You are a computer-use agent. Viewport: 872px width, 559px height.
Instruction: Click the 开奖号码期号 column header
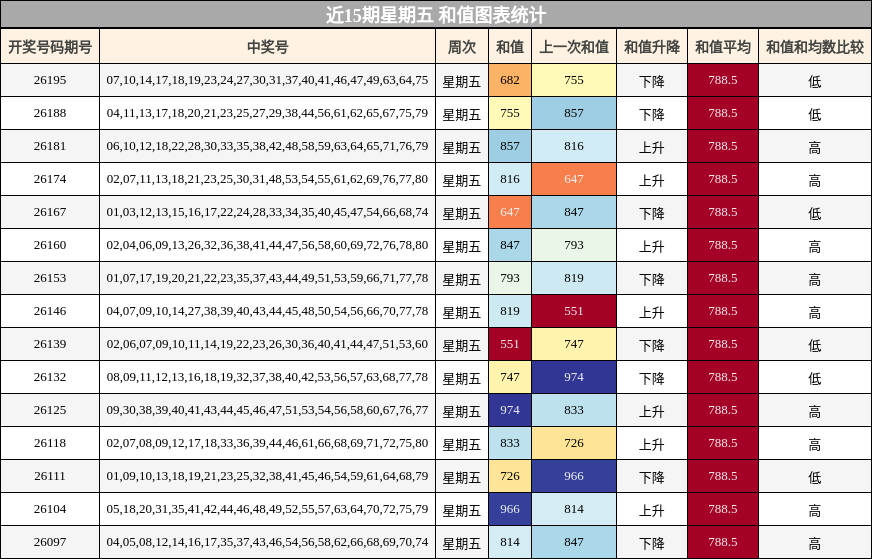[50, 47]
